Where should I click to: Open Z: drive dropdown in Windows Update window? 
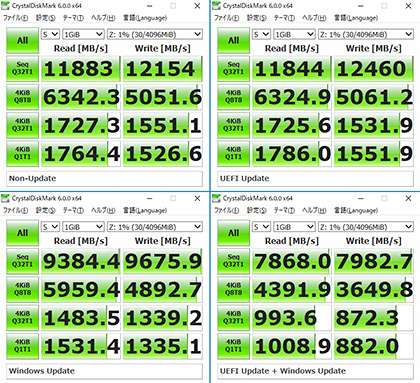coord(155,227)
